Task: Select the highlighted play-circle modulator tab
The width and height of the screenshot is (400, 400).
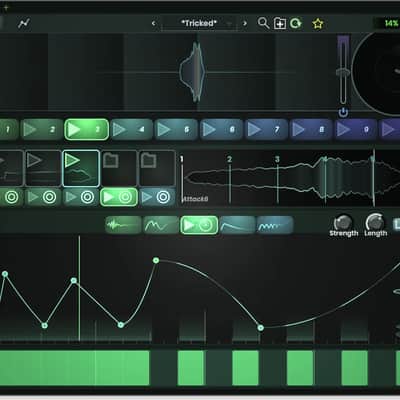Action: (199, 226)
